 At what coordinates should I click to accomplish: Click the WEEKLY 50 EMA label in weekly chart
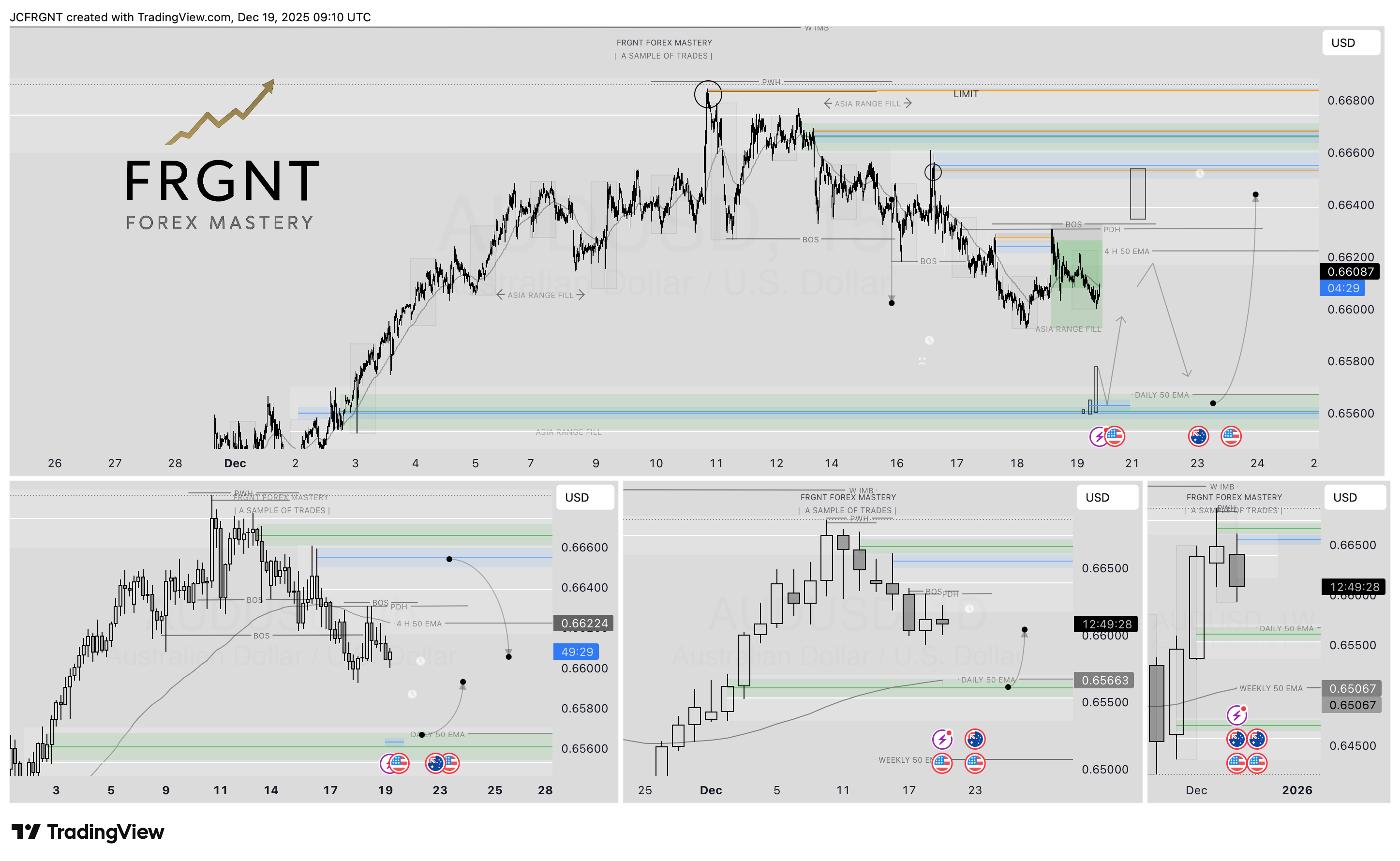point(1271,688)
